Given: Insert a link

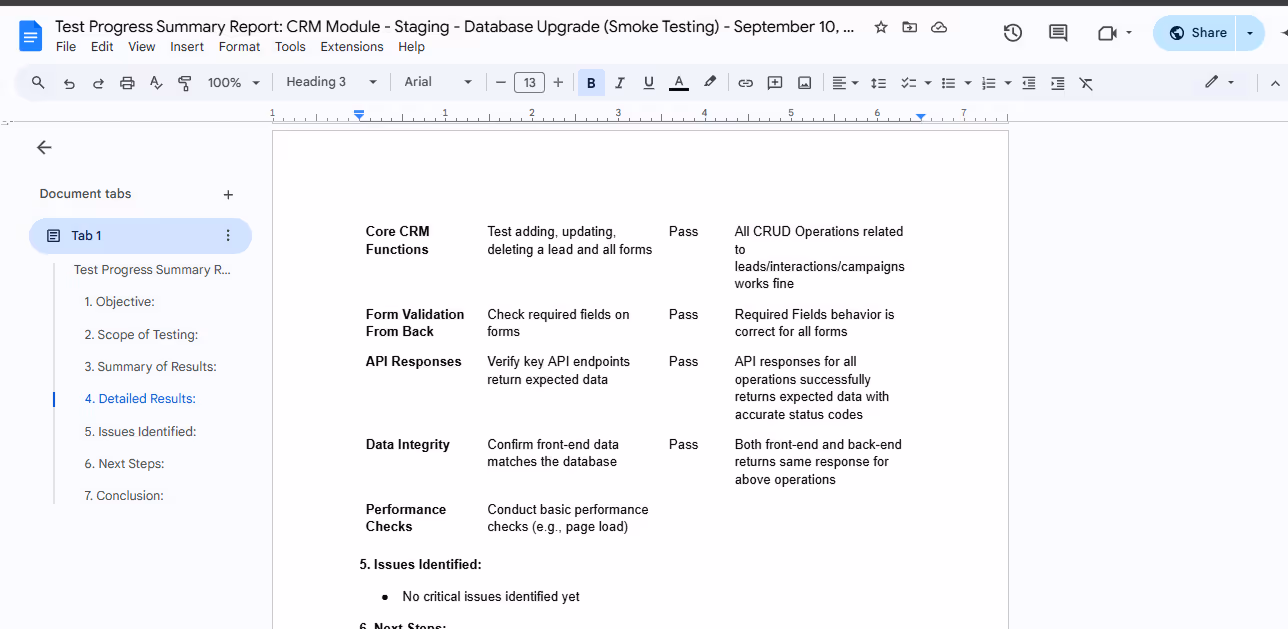Looking at the screenshot, I should (x=745, y=83).
